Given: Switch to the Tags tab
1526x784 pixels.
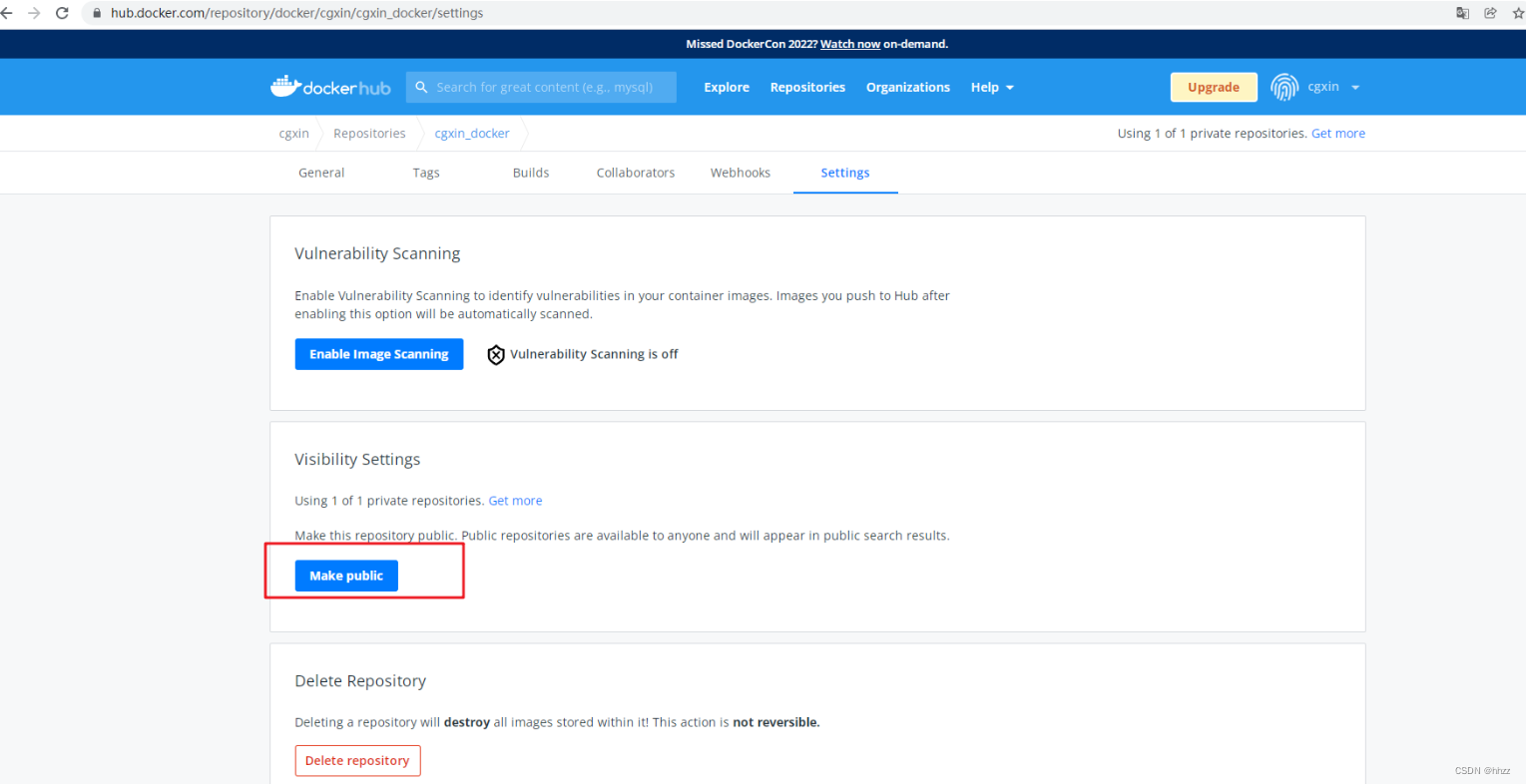Looking at the screenshot, I should click(x=426, y=173).
